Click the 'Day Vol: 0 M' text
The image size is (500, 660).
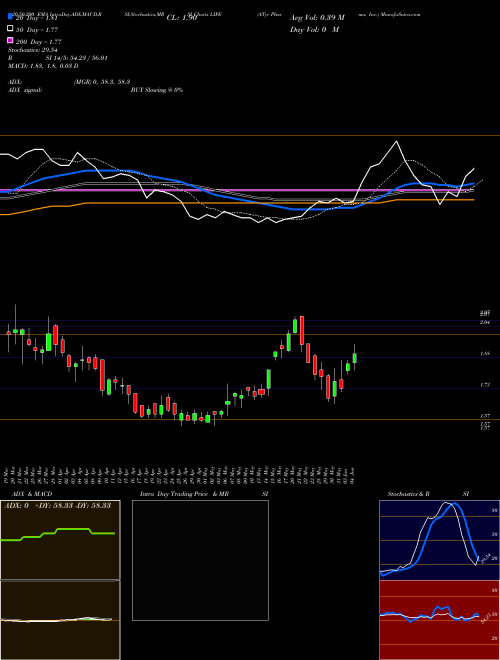point(314,29)
